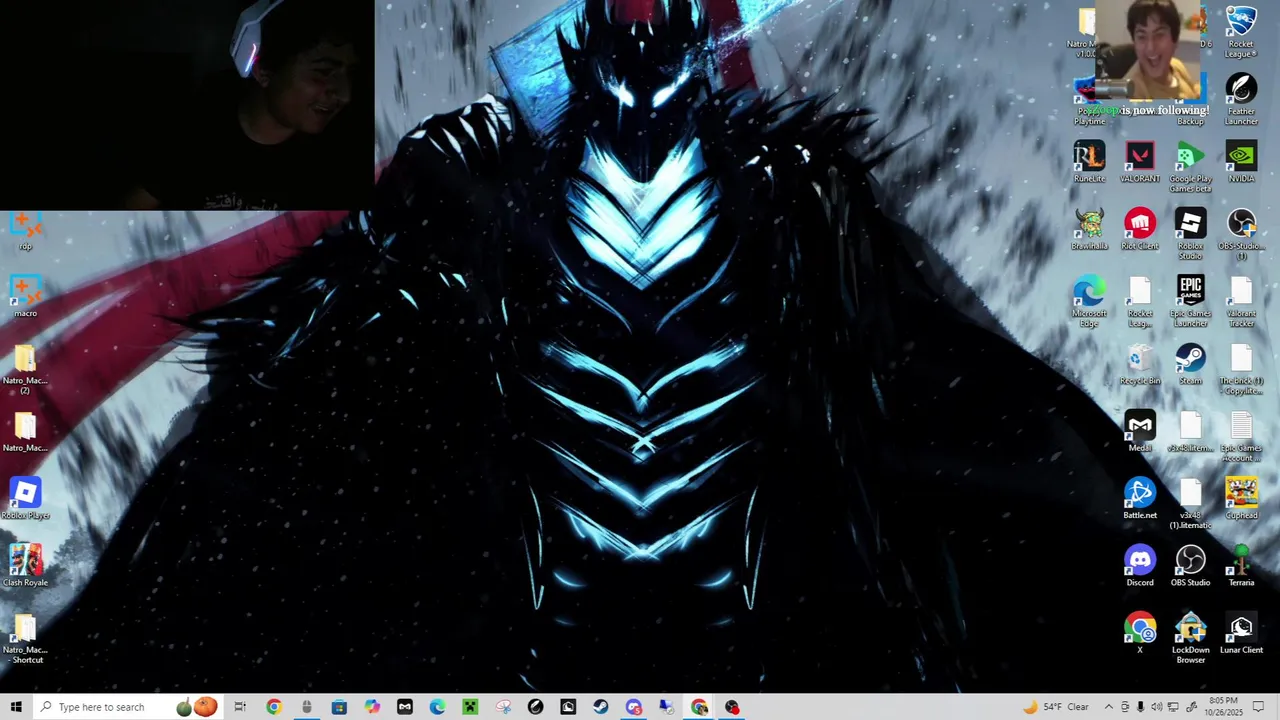
Task: Select the Clash Royale desktop icon
Action: pos(25,565)
